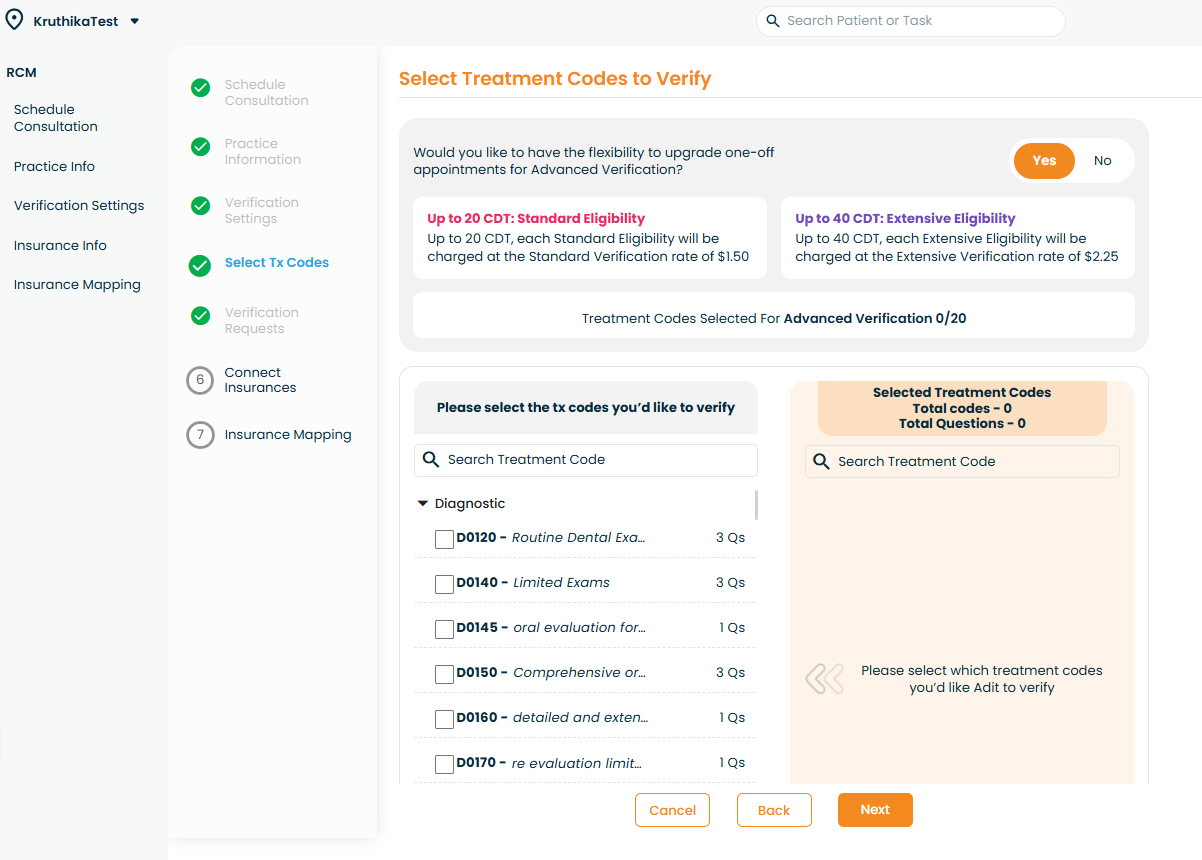Click the green checkmark for Practice Information step

pos(201,147)
